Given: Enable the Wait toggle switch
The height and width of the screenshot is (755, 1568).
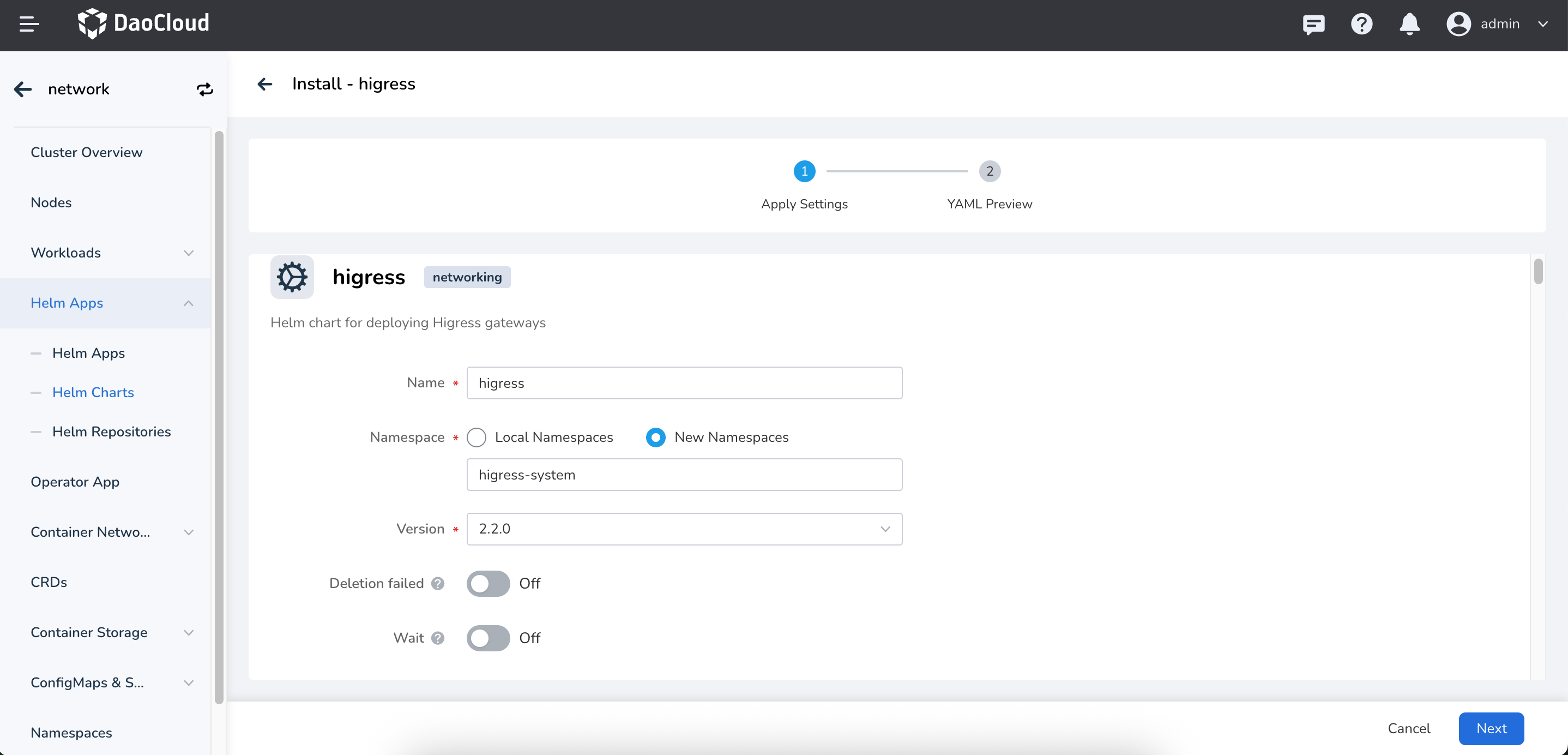Looking at the screenshot, I should coord(487,638).
